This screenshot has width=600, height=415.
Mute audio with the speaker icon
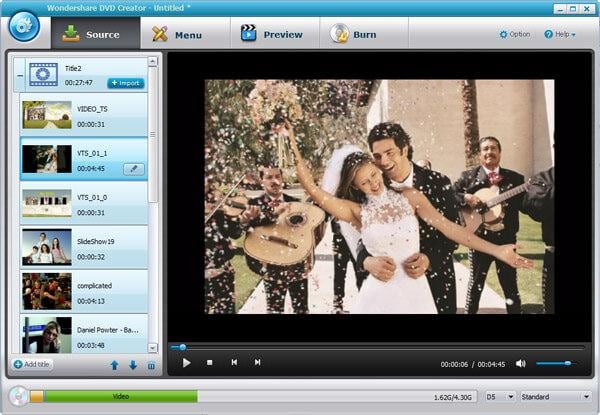(520, 363)
